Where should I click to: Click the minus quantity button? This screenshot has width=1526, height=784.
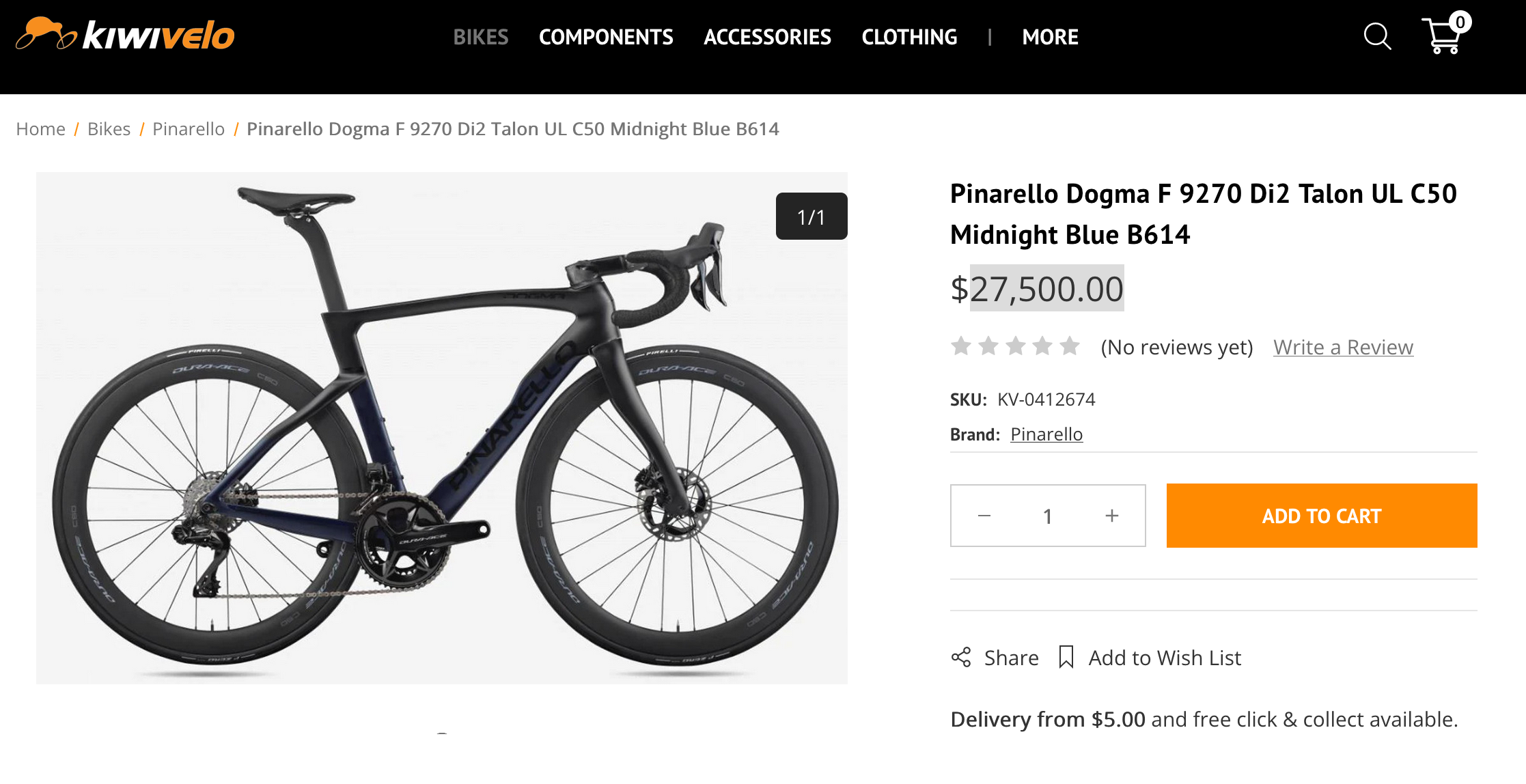[x=984, y=516]
